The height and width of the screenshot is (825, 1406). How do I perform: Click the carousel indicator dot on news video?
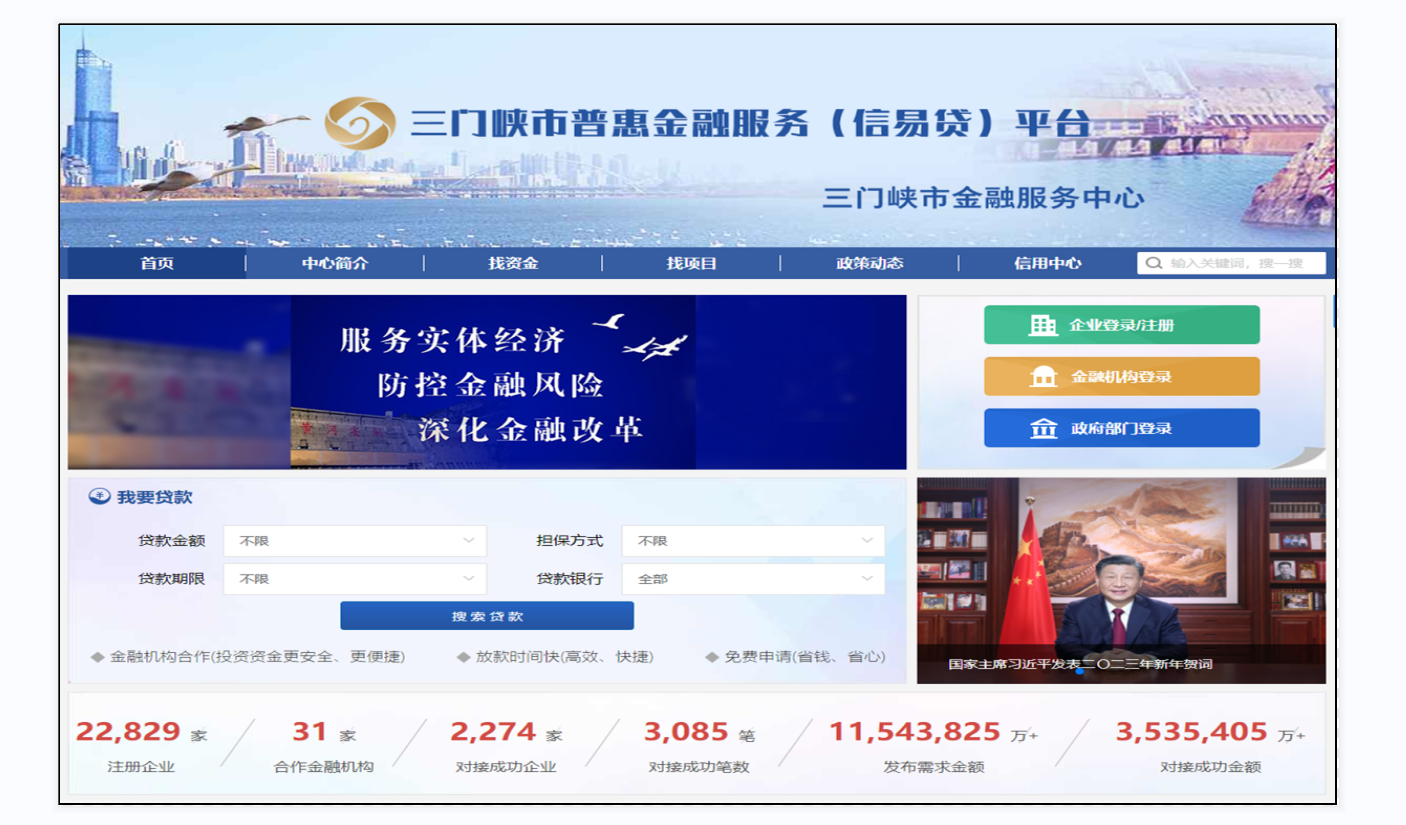tap(1079, 672)
